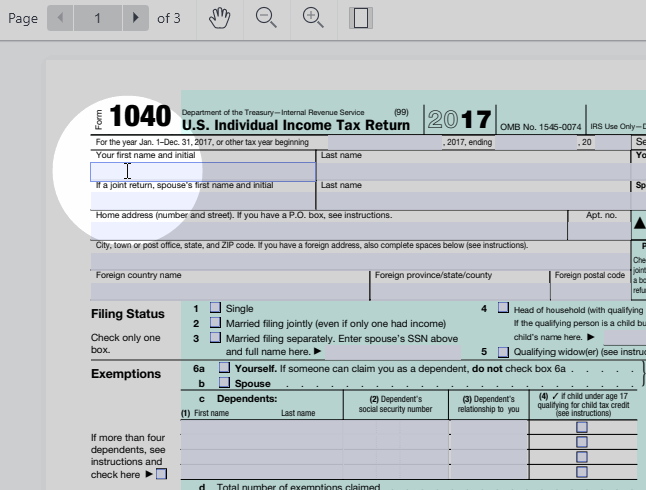
Task: Go to the next page arrow
Action: pyautogui.click(x=136, y=18)
